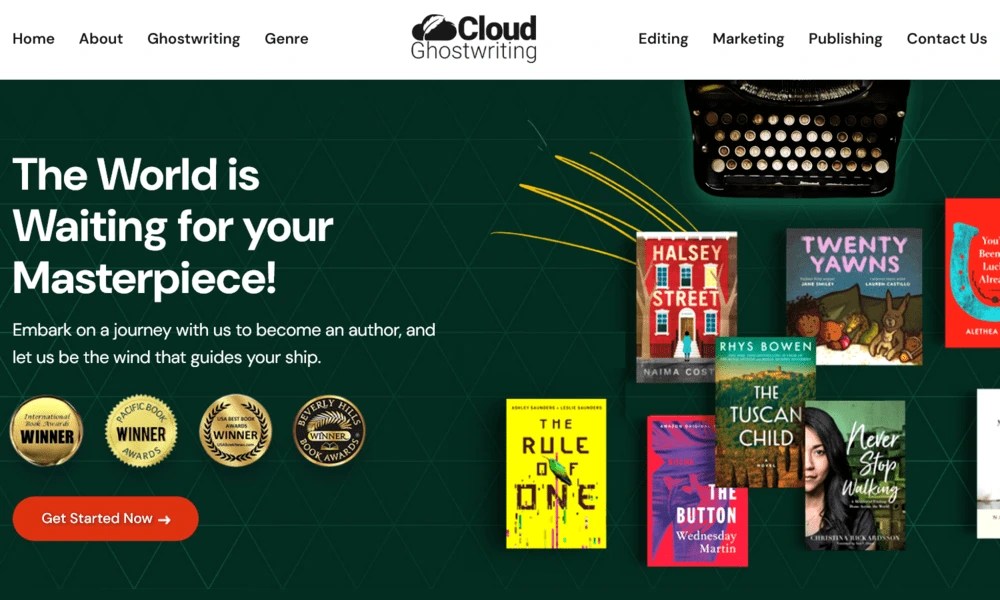Select the Twenty Yawns book cover
This screenshot has width=1000, height=600.
(854, 296)
